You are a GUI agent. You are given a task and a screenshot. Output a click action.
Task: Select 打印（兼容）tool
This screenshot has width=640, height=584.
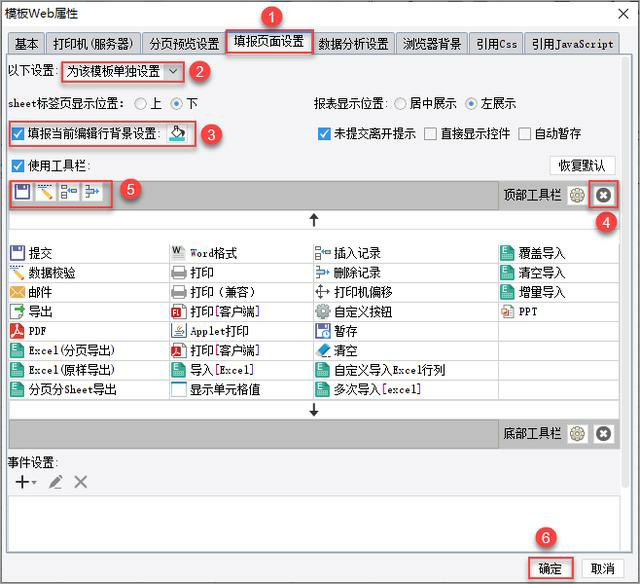(213, 292)
